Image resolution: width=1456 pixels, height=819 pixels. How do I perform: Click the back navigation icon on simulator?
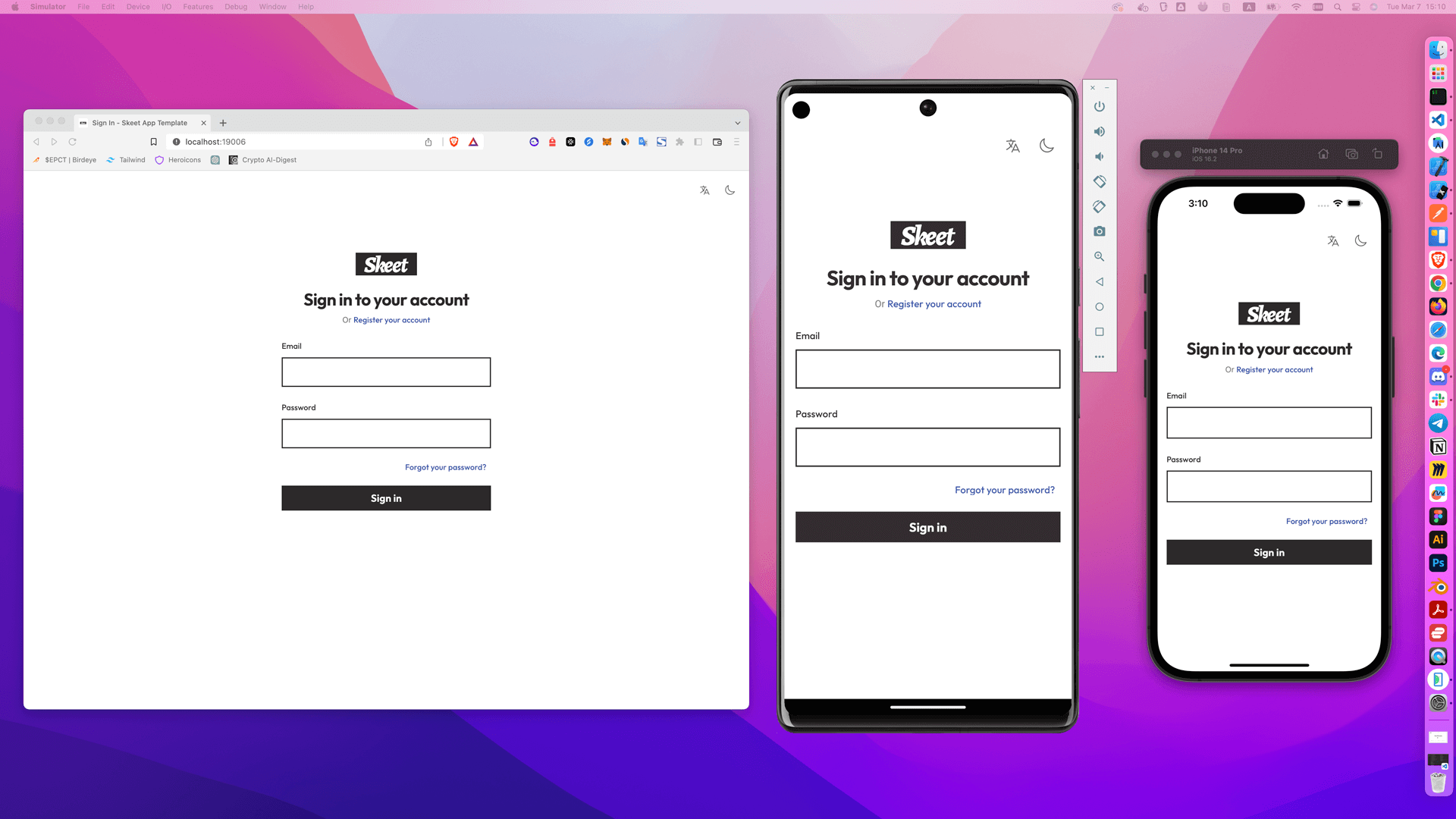pos(1099,281)
